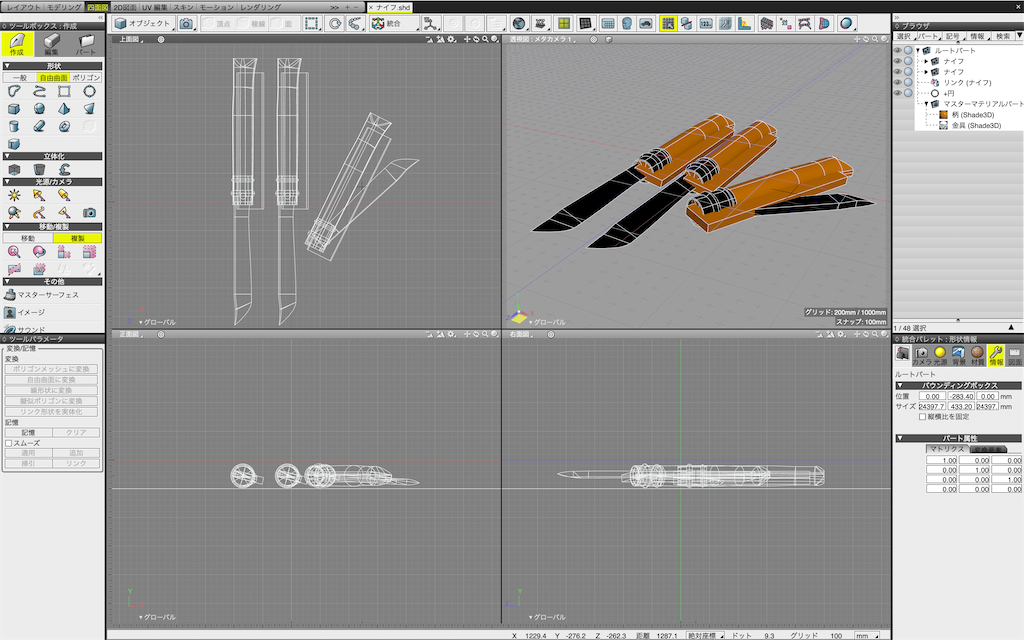Open the マスターサーフェス tool

coord(41,295)
